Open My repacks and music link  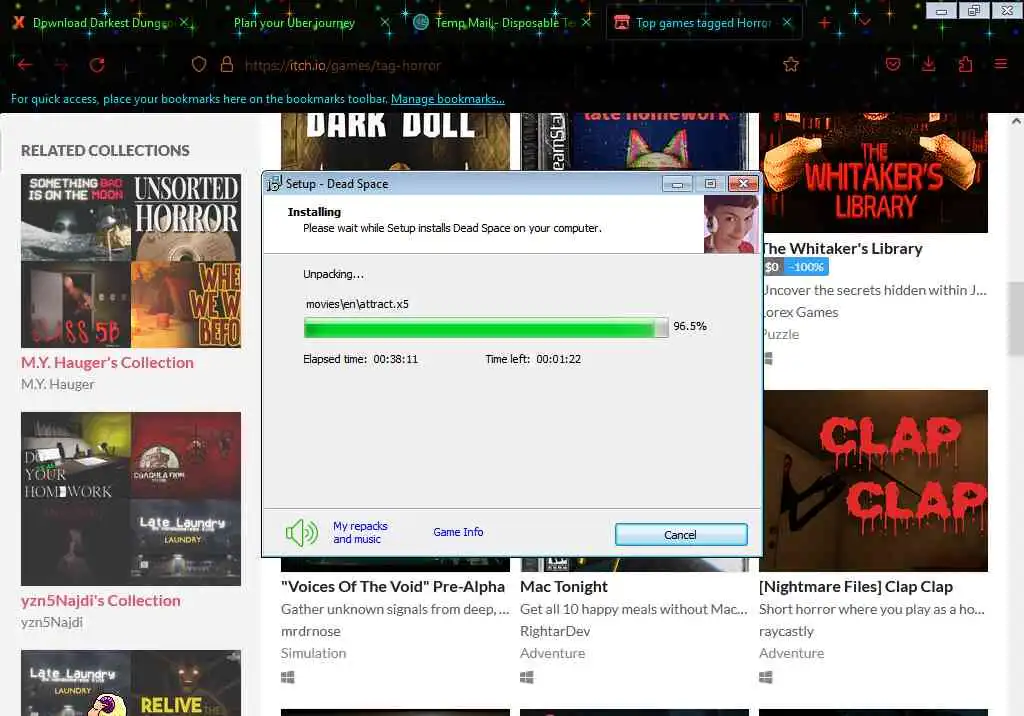(x=360, y=532)
